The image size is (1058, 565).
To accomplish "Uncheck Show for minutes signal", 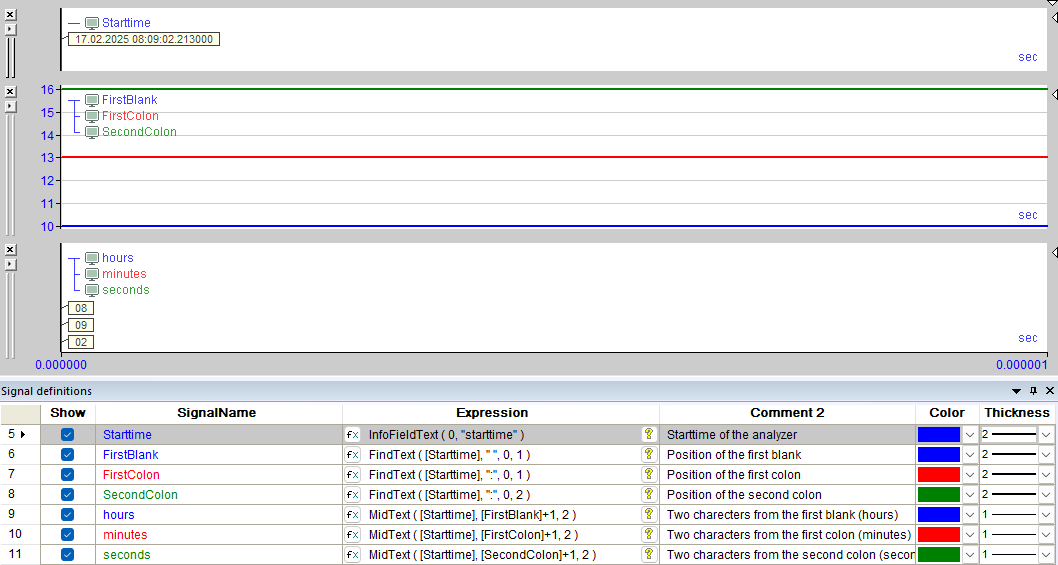I will pyautogui.click(x=67, y=535).
